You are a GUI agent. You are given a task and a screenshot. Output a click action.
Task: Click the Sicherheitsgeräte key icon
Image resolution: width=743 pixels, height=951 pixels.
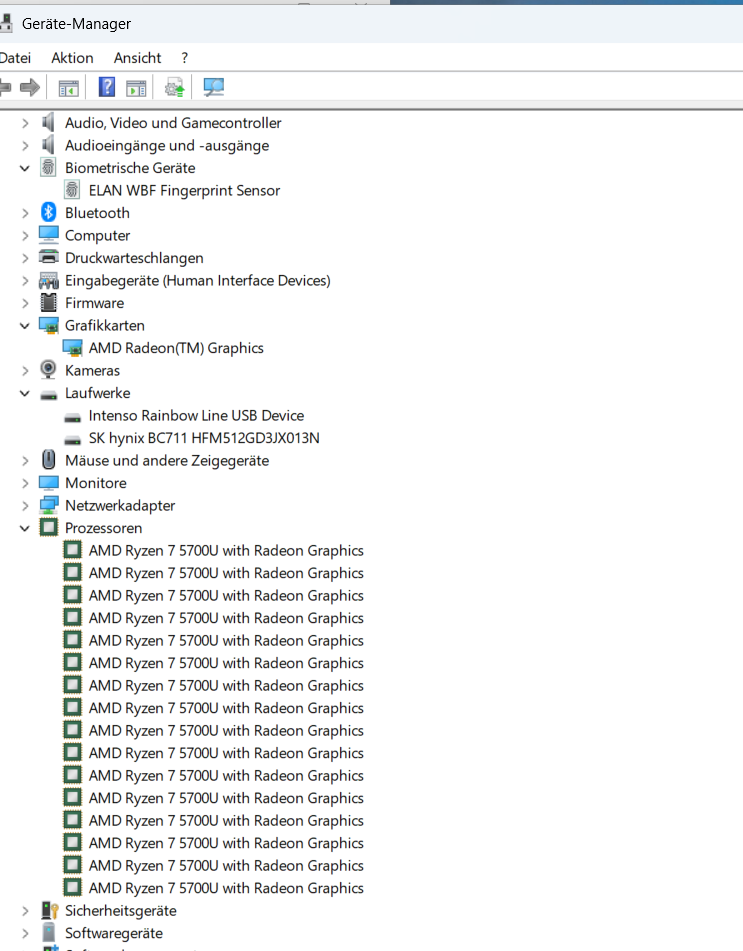[49, 910]
